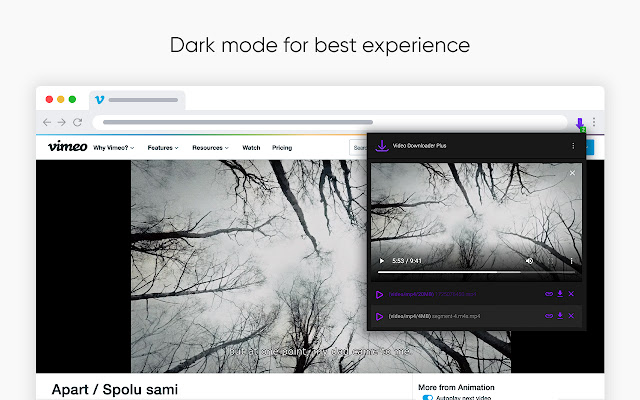The width and height of the screenshot is (640, 400).
Task: Go back with the browser back arrow
Action: pos(47,122)
